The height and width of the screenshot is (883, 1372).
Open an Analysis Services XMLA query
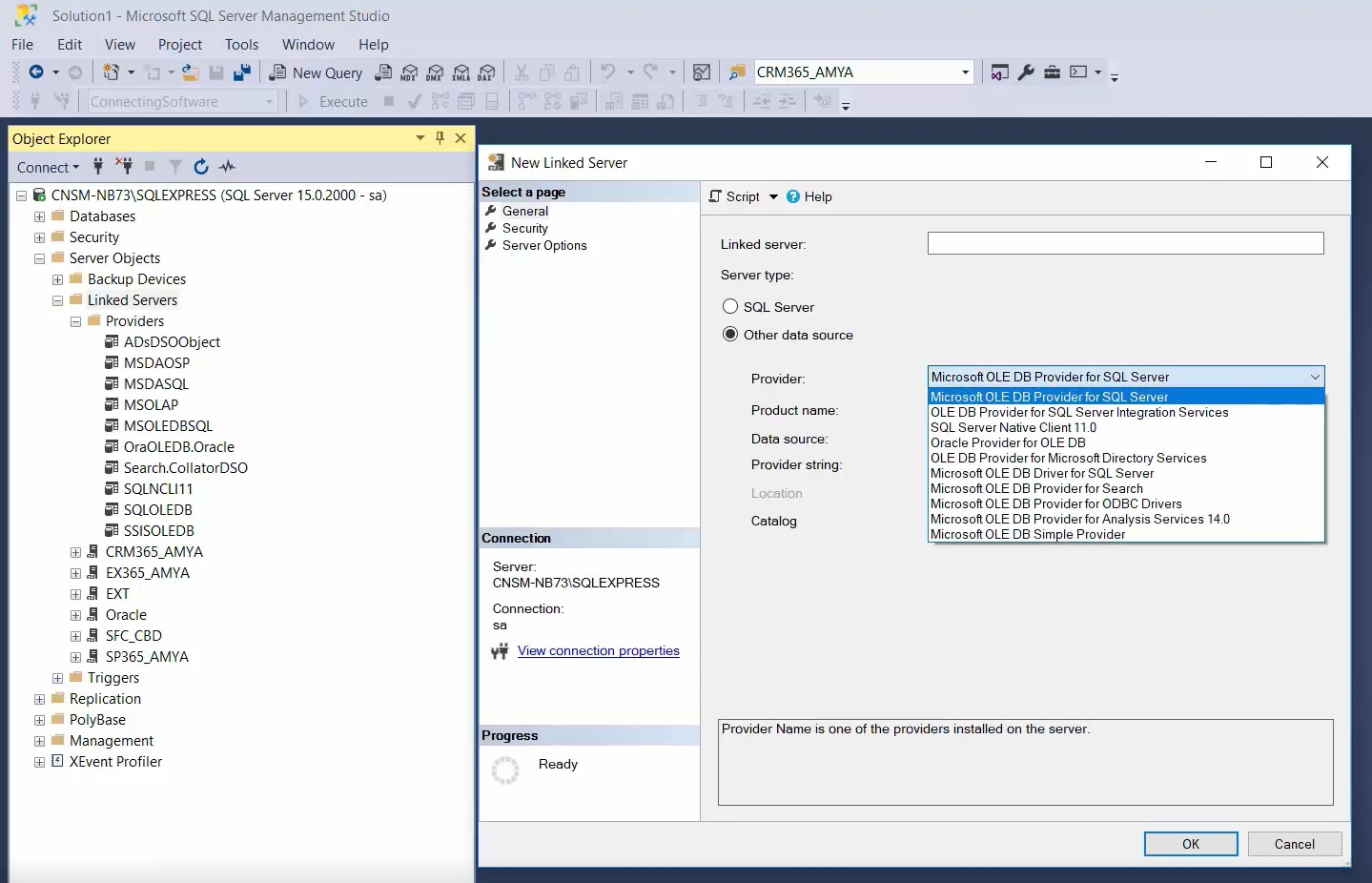(461, 72)
